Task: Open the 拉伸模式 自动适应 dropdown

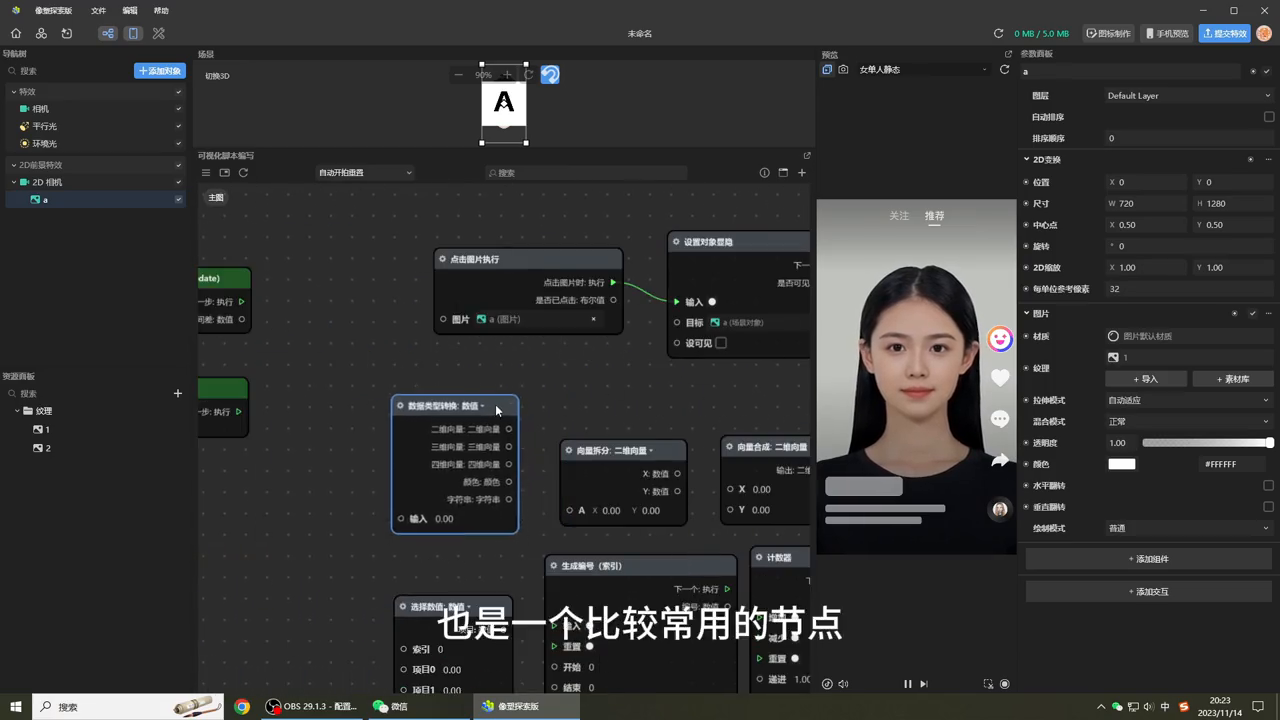Action: pyautogui.click(x=1189, y=400)
